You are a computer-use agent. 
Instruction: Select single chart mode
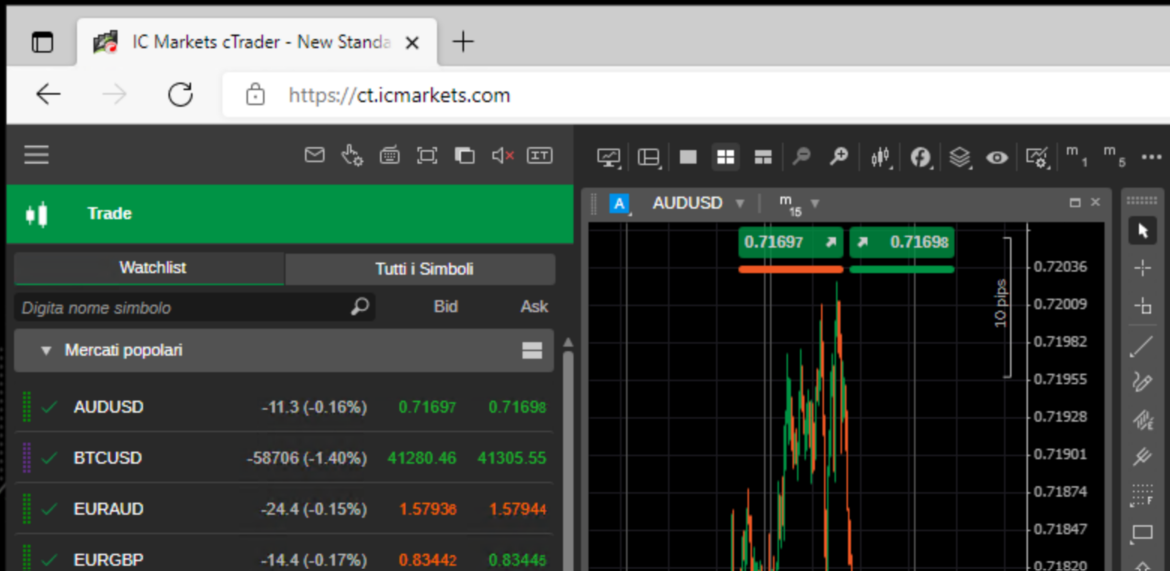point(688,157)
